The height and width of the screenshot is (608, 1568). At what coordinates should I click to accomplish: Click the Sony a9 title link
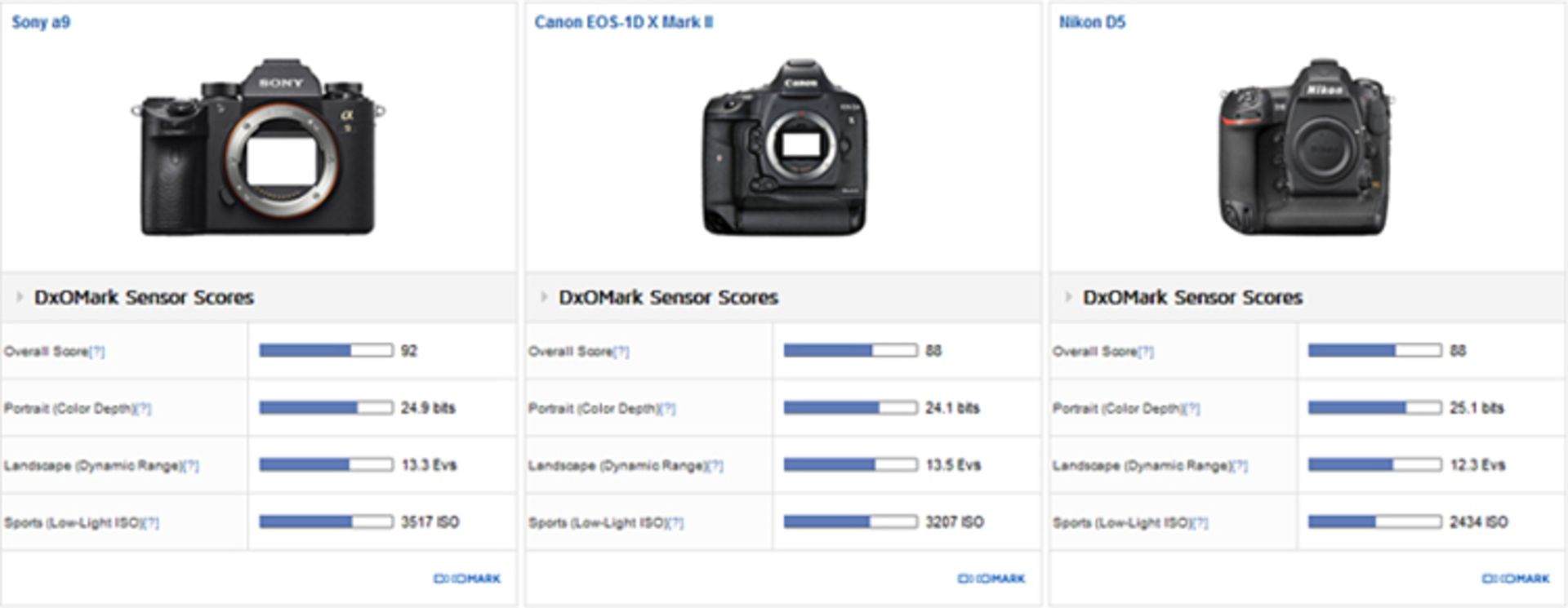click(41, 22)
